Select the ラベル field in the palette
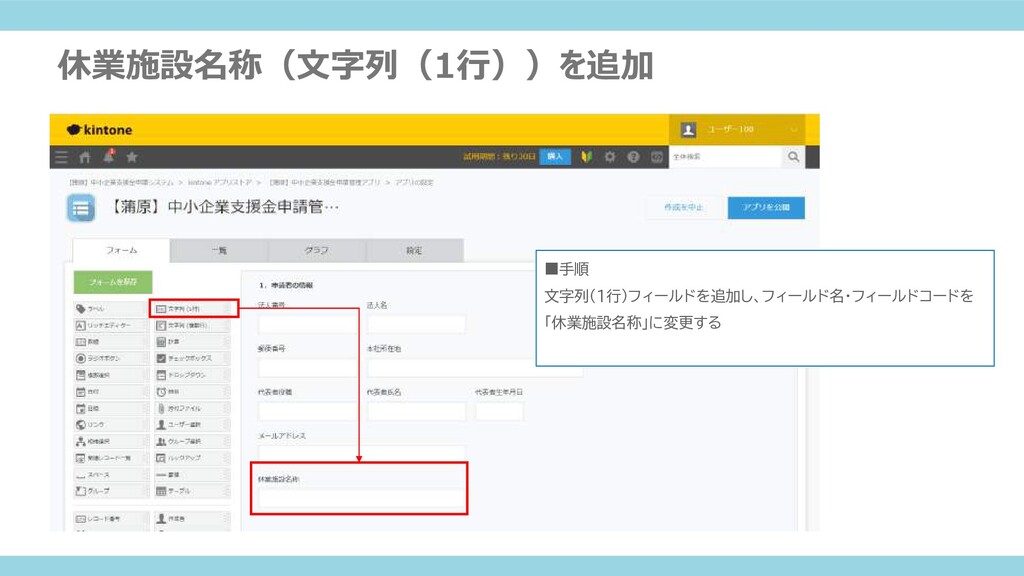1024x576 pixels. (112, 308)
